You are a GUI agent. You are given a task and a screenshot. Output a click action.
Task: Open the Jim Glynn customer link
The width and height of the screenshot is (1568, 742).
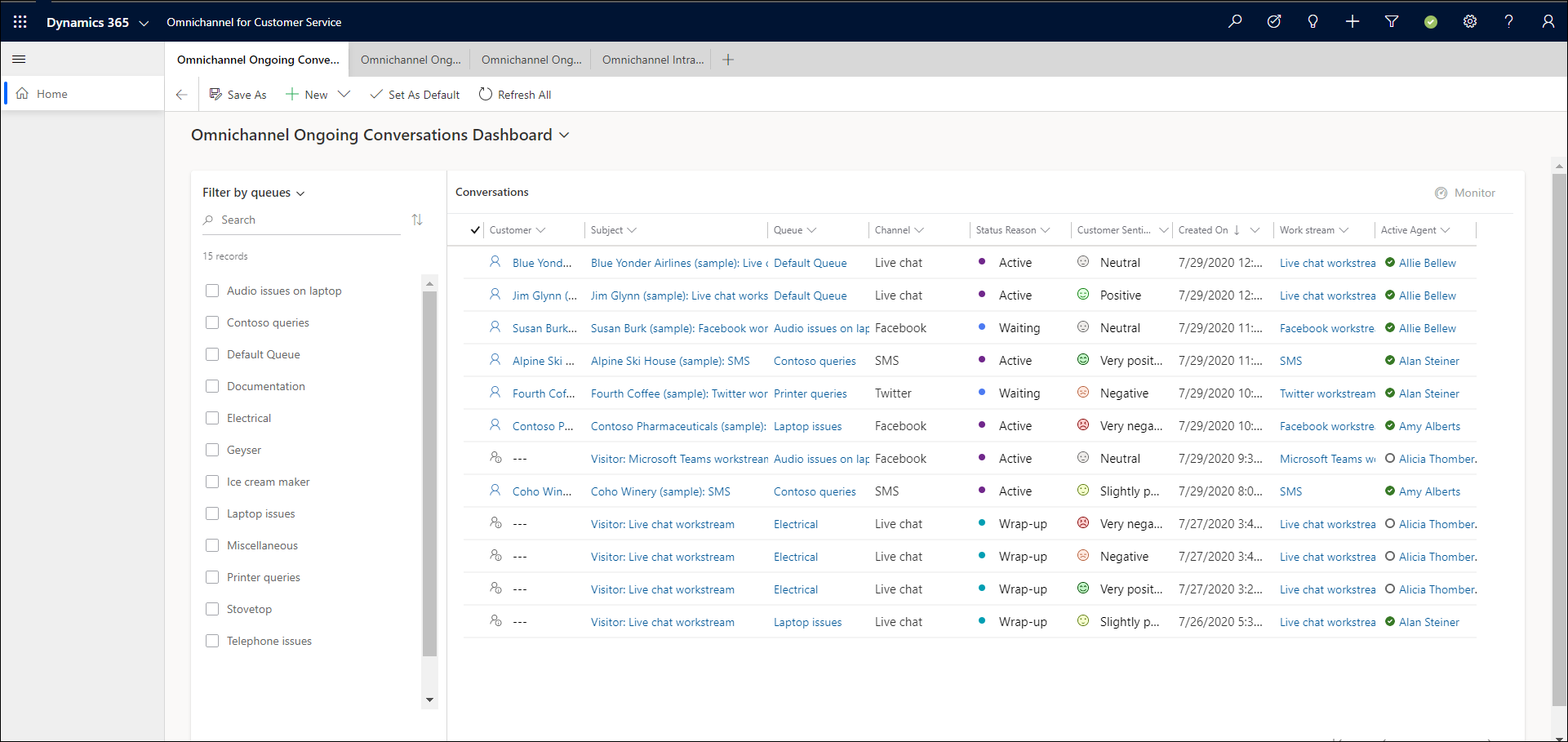(544, 295)
